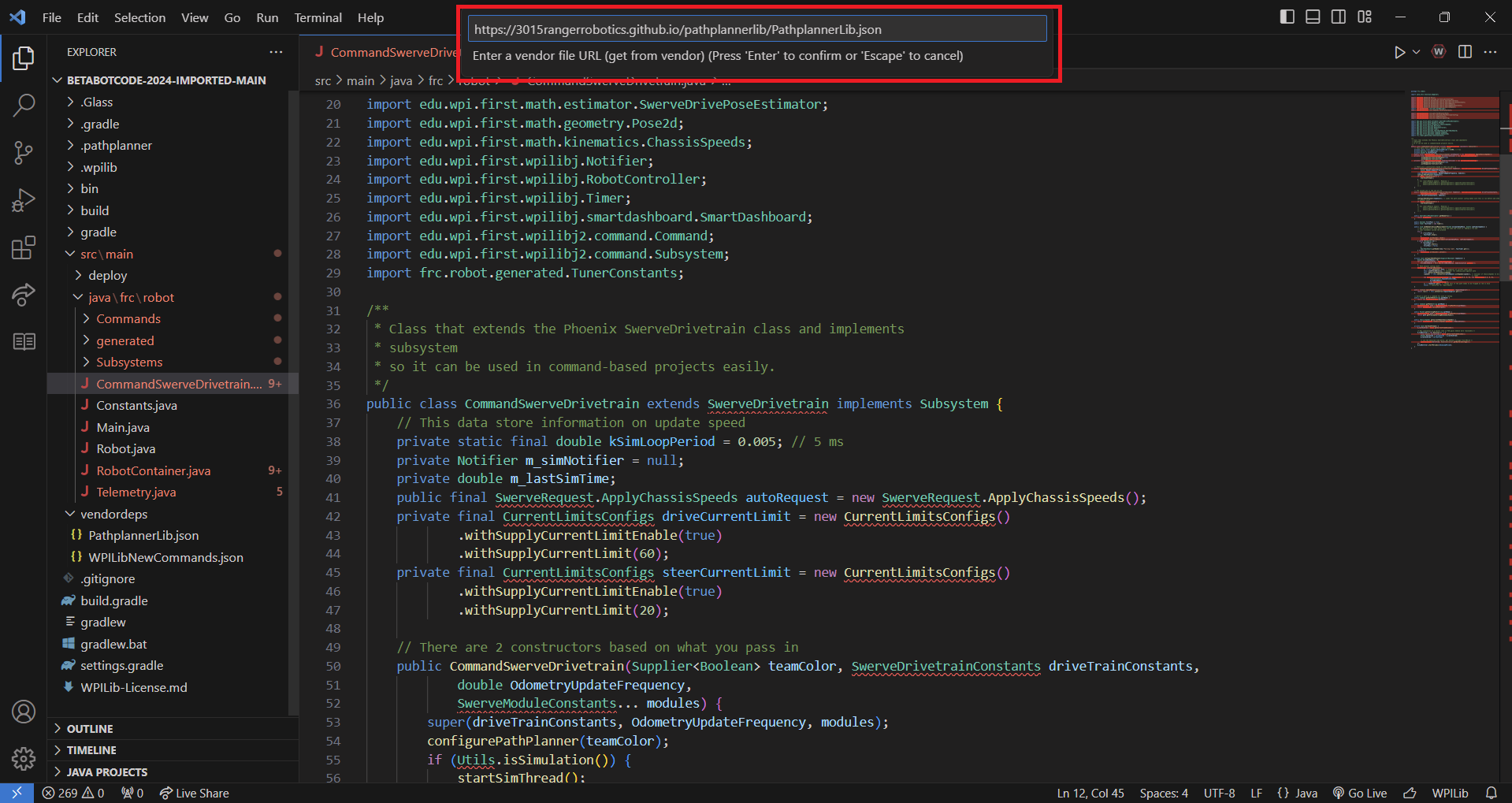Click the ports forwarded indicator showing 0
This screenshot has height=803, width=1512.
[x=132, y=793]
